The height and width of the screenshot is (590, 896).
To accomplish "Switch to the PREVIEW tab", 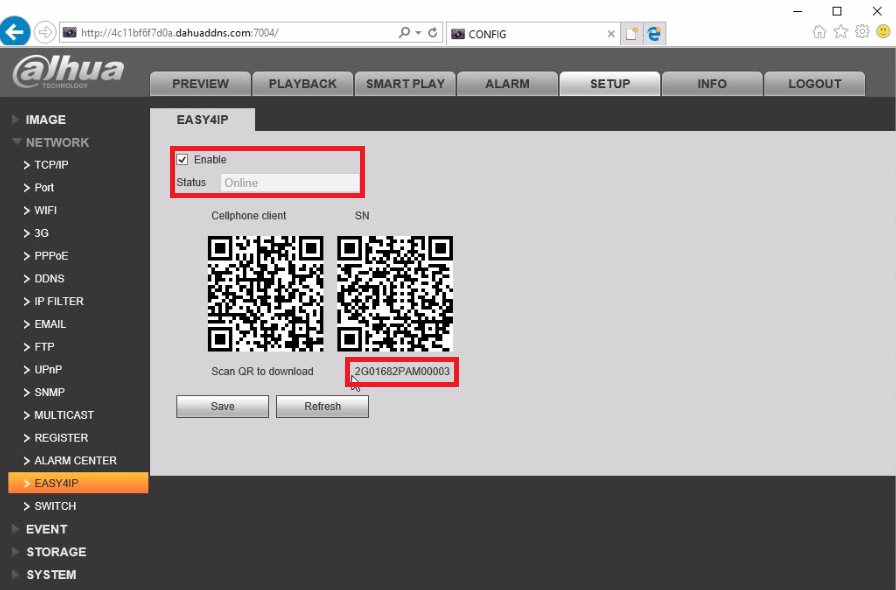I will (200, 83).
